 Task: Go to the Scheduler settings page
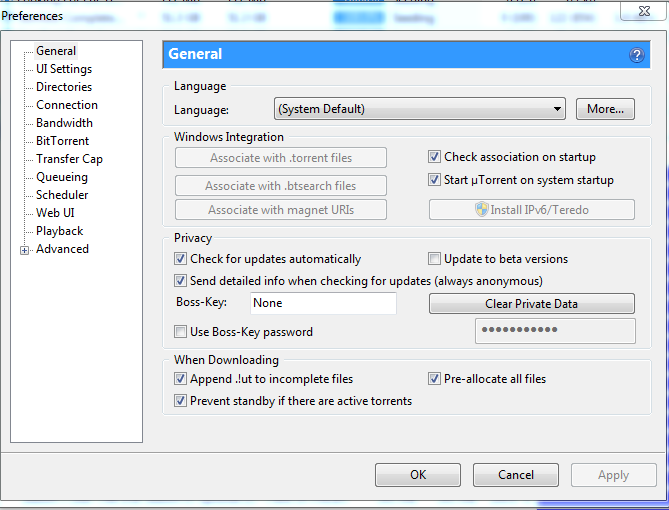pyautogui.click(x=62, y=195)
